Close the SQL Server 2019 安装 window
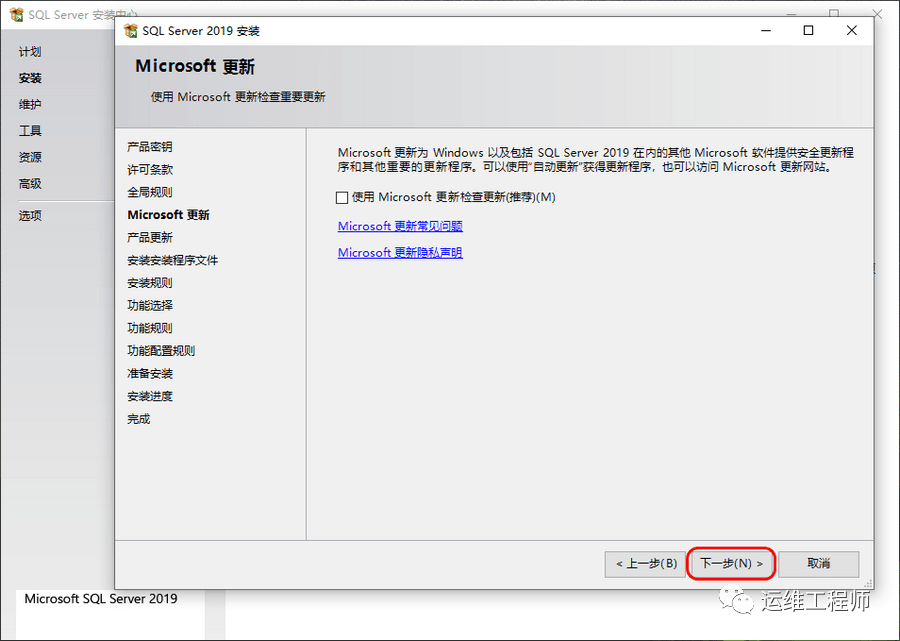 click(851, 30)
